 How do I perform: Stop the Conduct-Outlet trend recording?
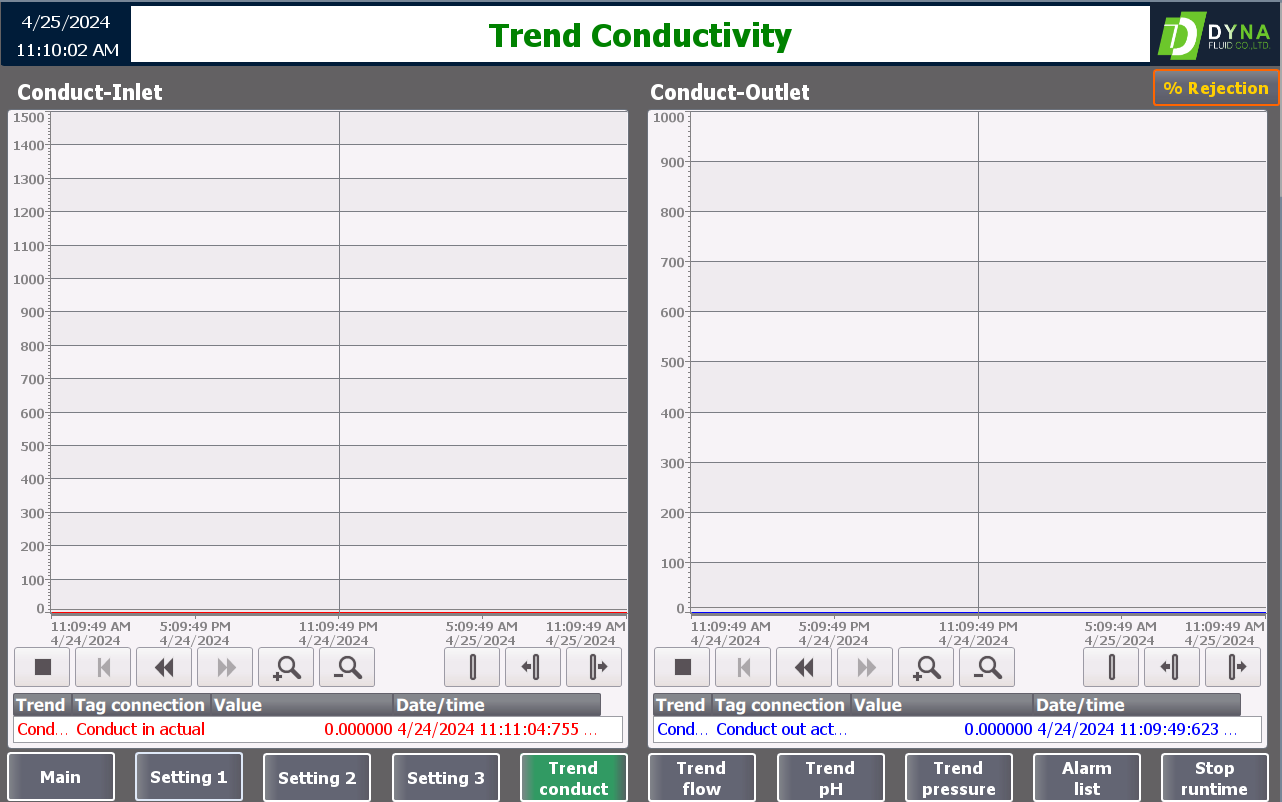point(682,667)
